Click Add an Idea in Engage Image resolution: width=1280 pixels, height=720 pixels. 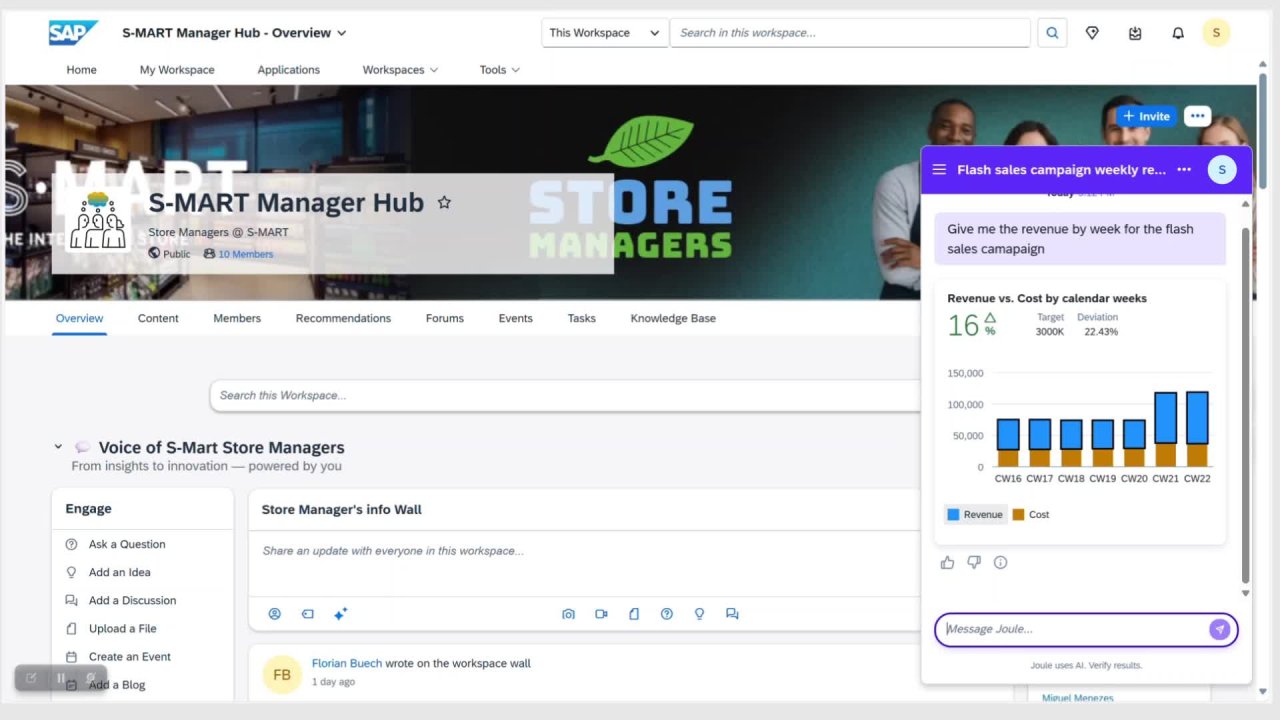point(120,572)
